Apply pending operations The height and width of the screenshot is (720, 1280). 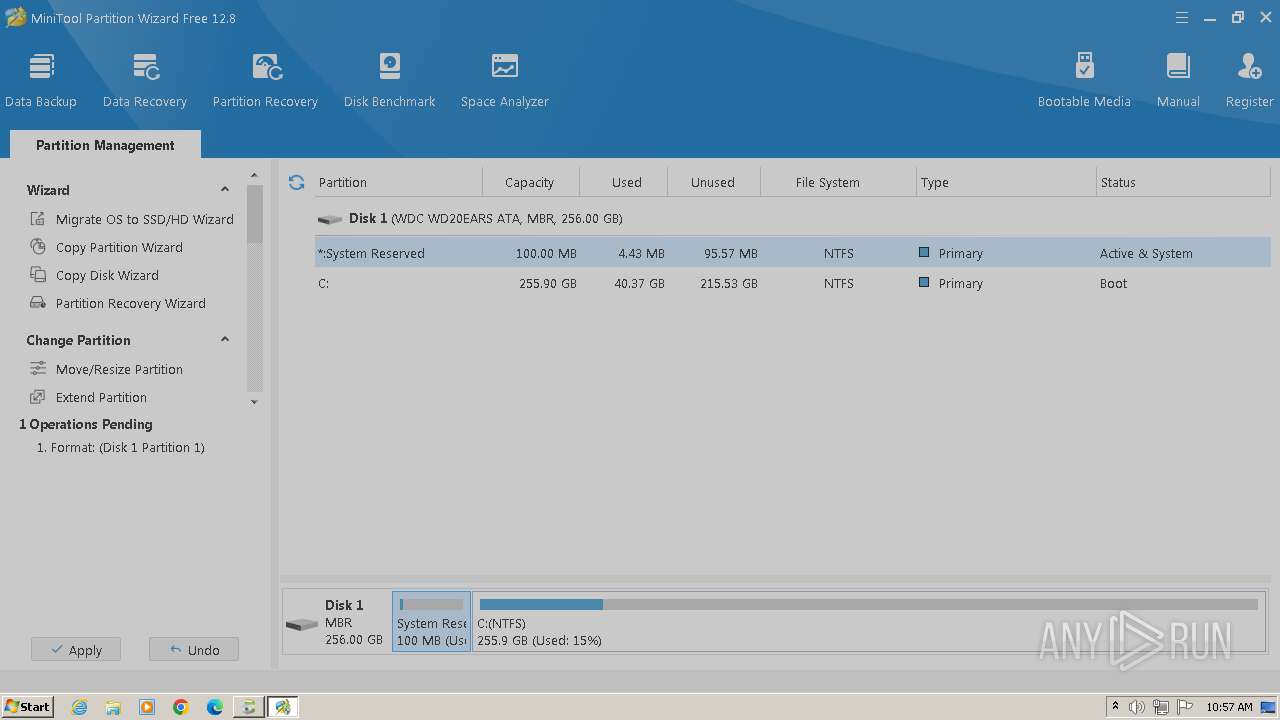[x=75, y=650]
